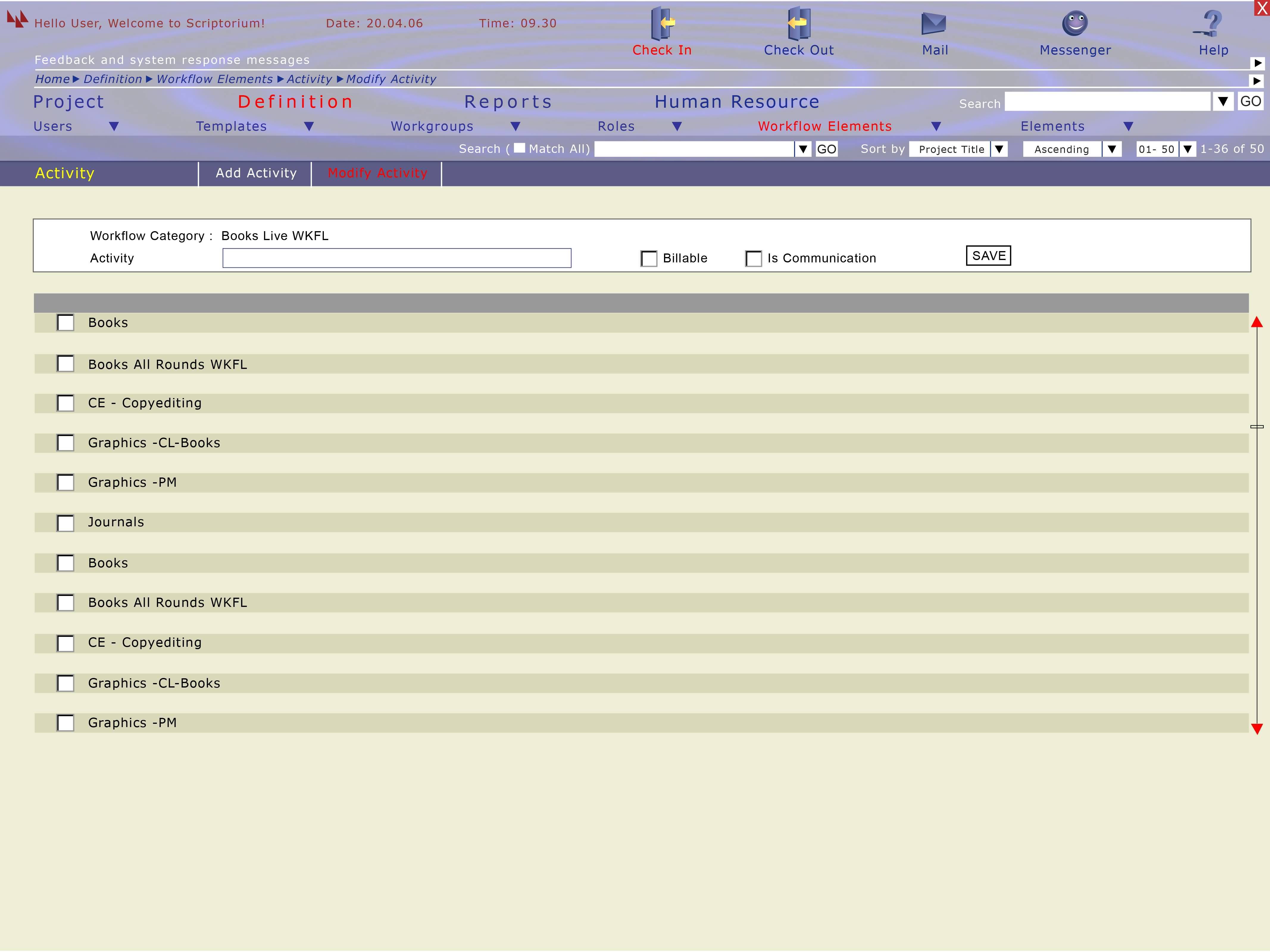Toggle the Is Communication checkbox
Viewport: 1270px width, 952px height.
coord(753,259)
